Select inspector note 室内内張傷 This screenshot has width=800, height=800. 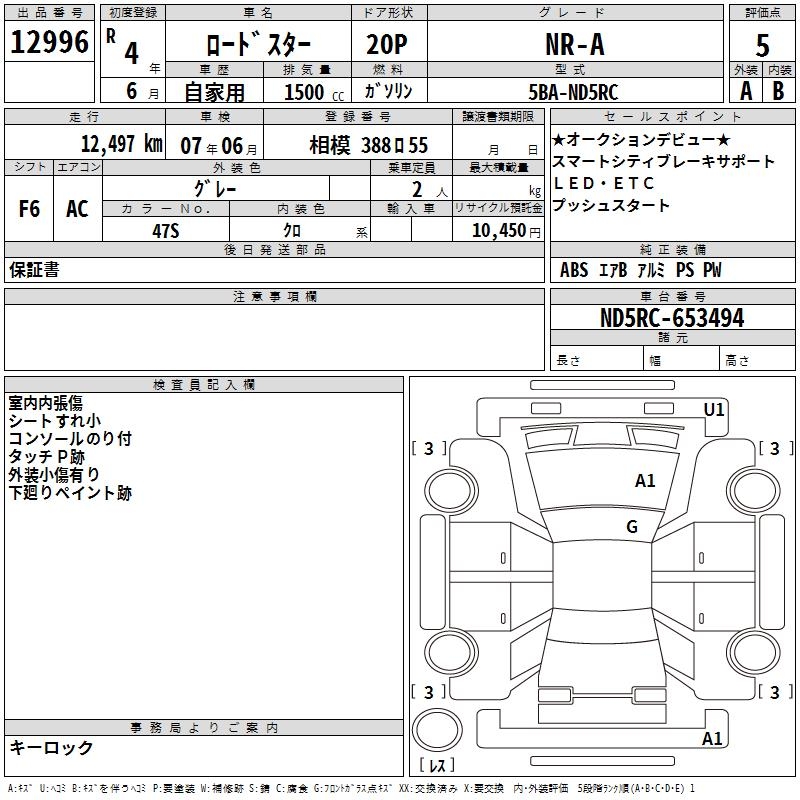pyautogui.click(x=45, y=403)
